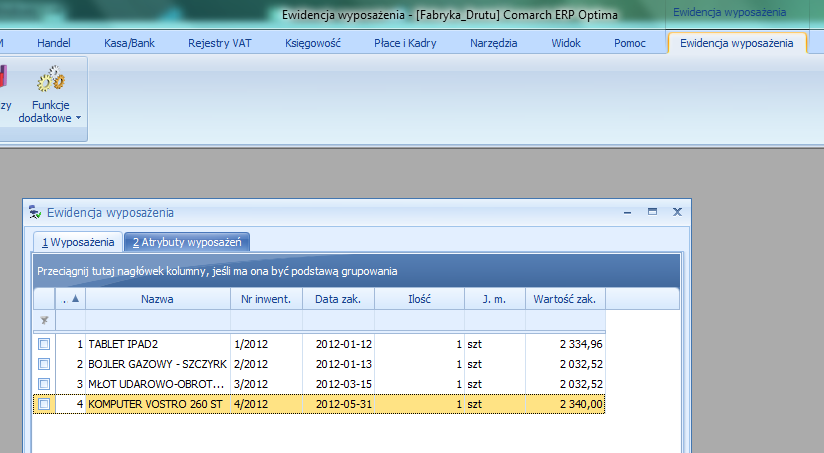Open the Rejestry VAT ribbon tab
The height and width of the screenshot is (453, 824).
pyautogui.click(x=220, y=43)
